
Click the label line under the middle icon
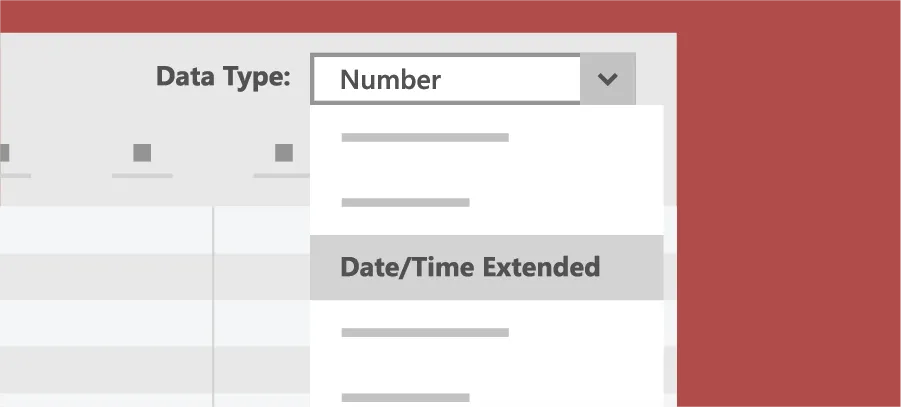[x=142, y=176]
